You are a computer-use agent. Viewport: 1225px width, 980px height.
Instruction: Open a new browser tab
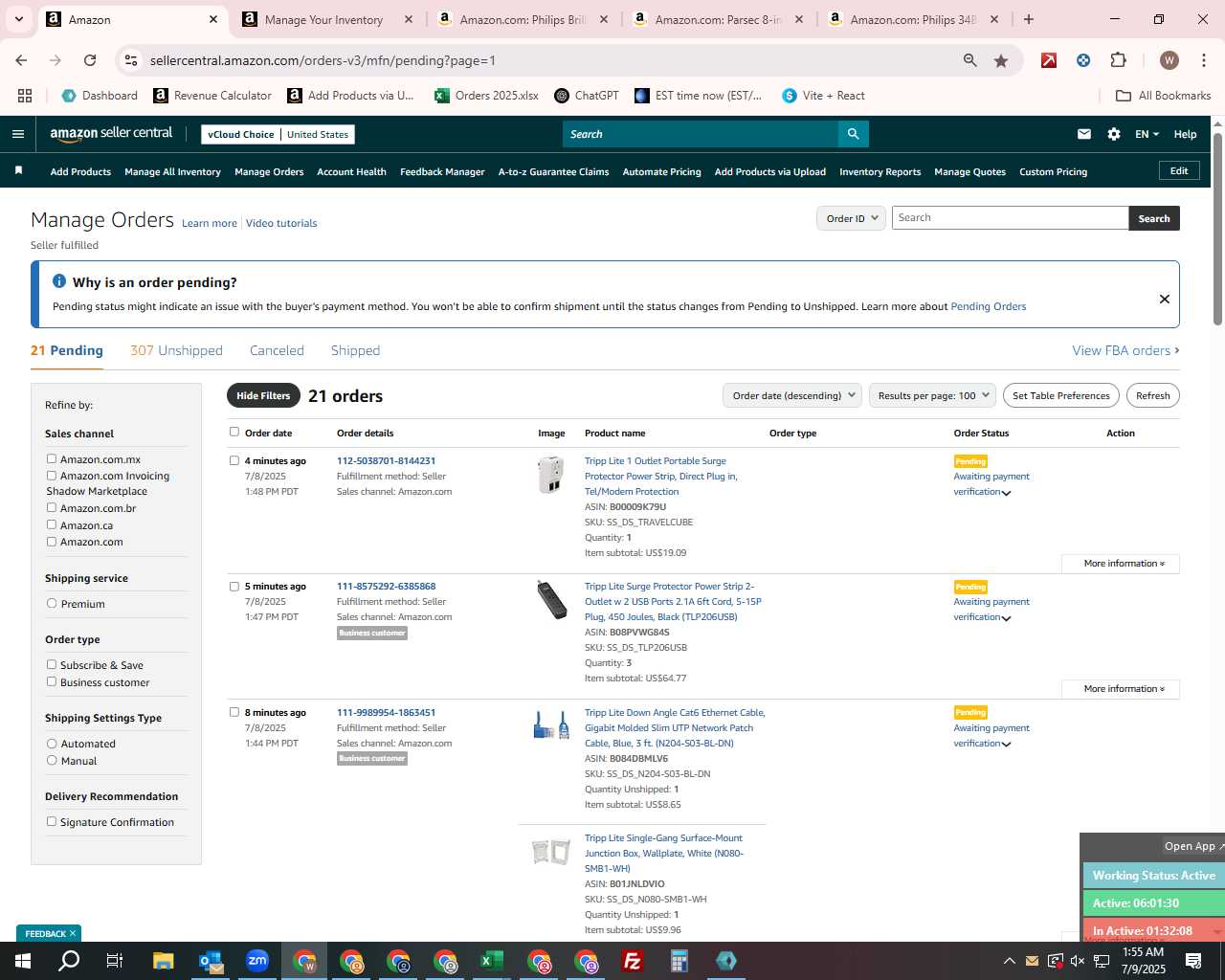(1029, 19)
